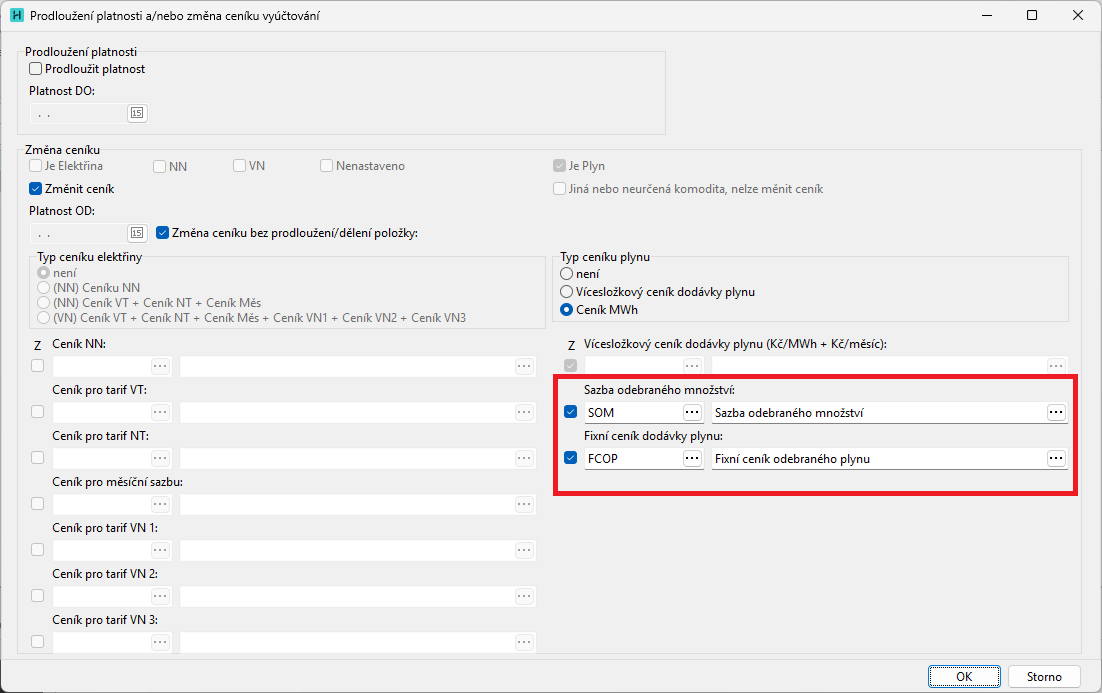Click ellipsis button next to SOM code
The image size is (1102, 693).
(692, 412)
